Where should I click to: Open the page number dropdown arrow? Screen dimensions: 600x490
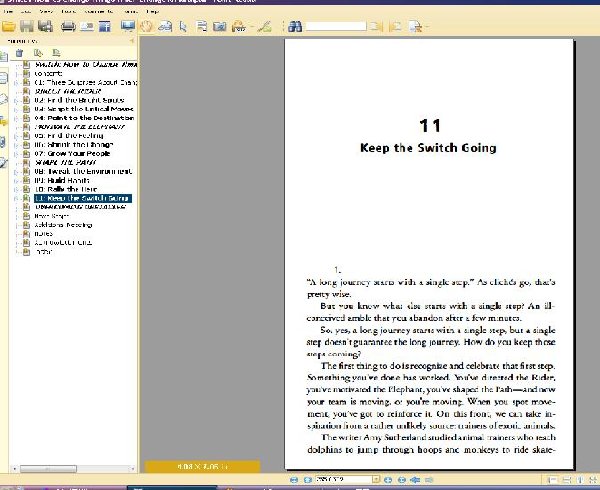(376, 480)
